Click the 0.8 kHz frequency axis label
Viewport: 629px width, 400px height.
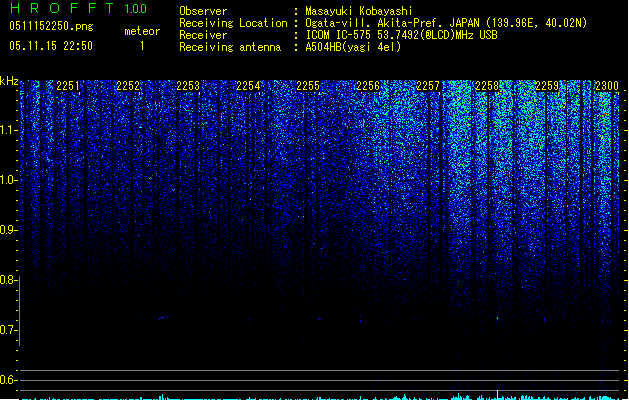[x=8, y=280]
